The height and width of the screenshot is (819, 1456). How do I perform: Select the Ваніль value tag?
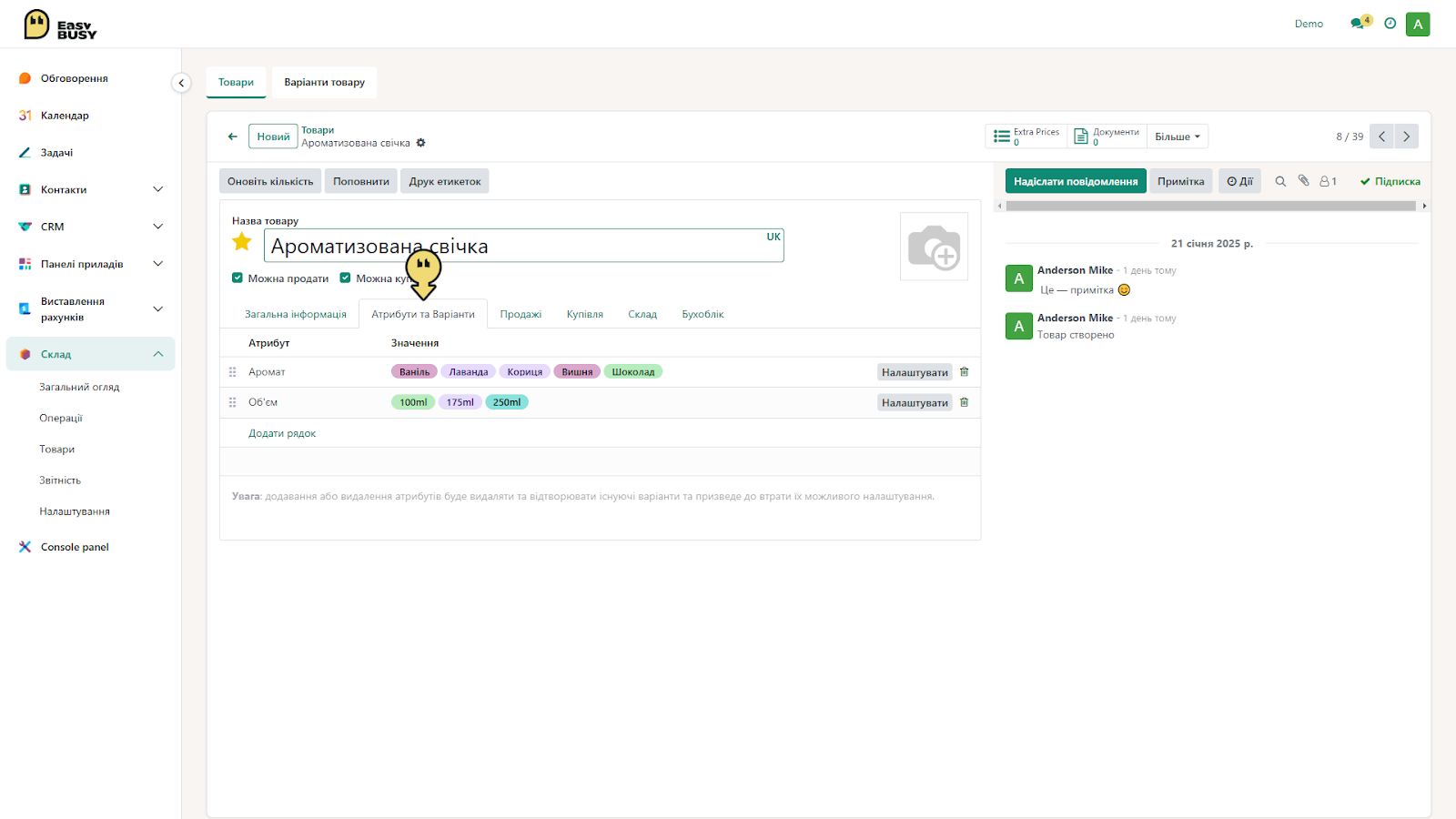[x=414, y=371]
